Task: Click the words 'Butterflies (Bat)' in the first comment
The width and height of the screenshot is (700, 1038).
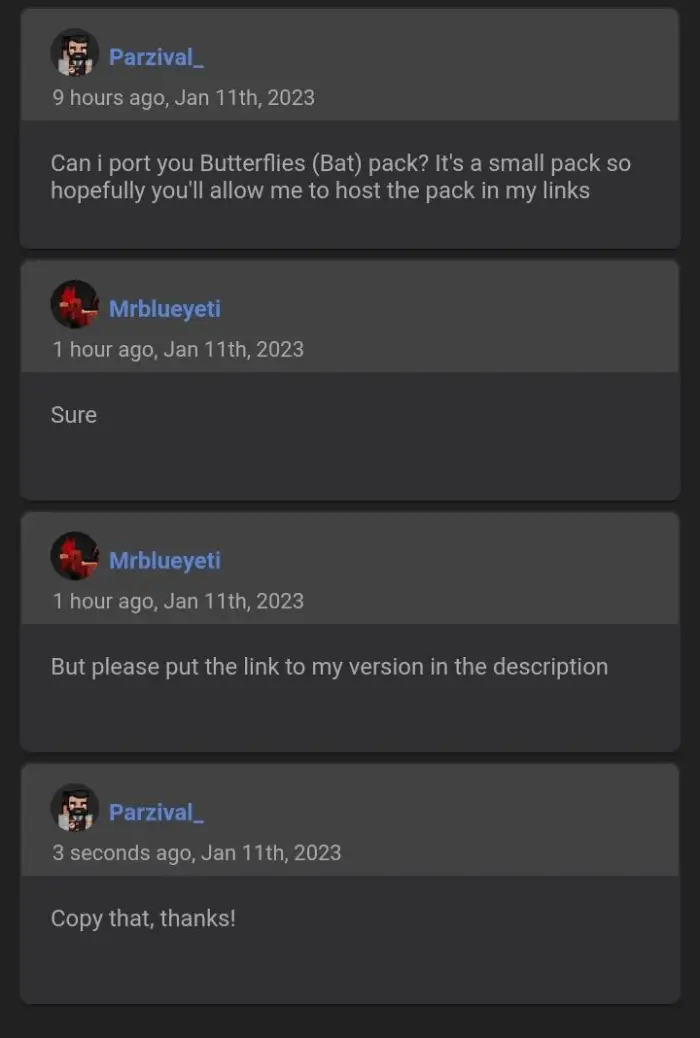Action: click(281, 164)
